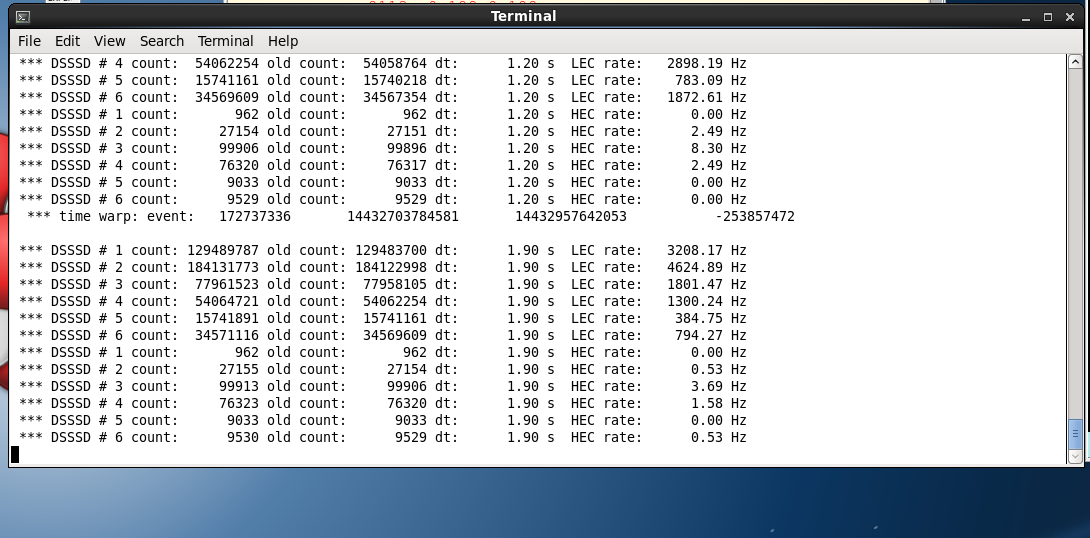Screen dimensions: 1090x538
Task: Click count value 76323
Action: coord(239,403)
